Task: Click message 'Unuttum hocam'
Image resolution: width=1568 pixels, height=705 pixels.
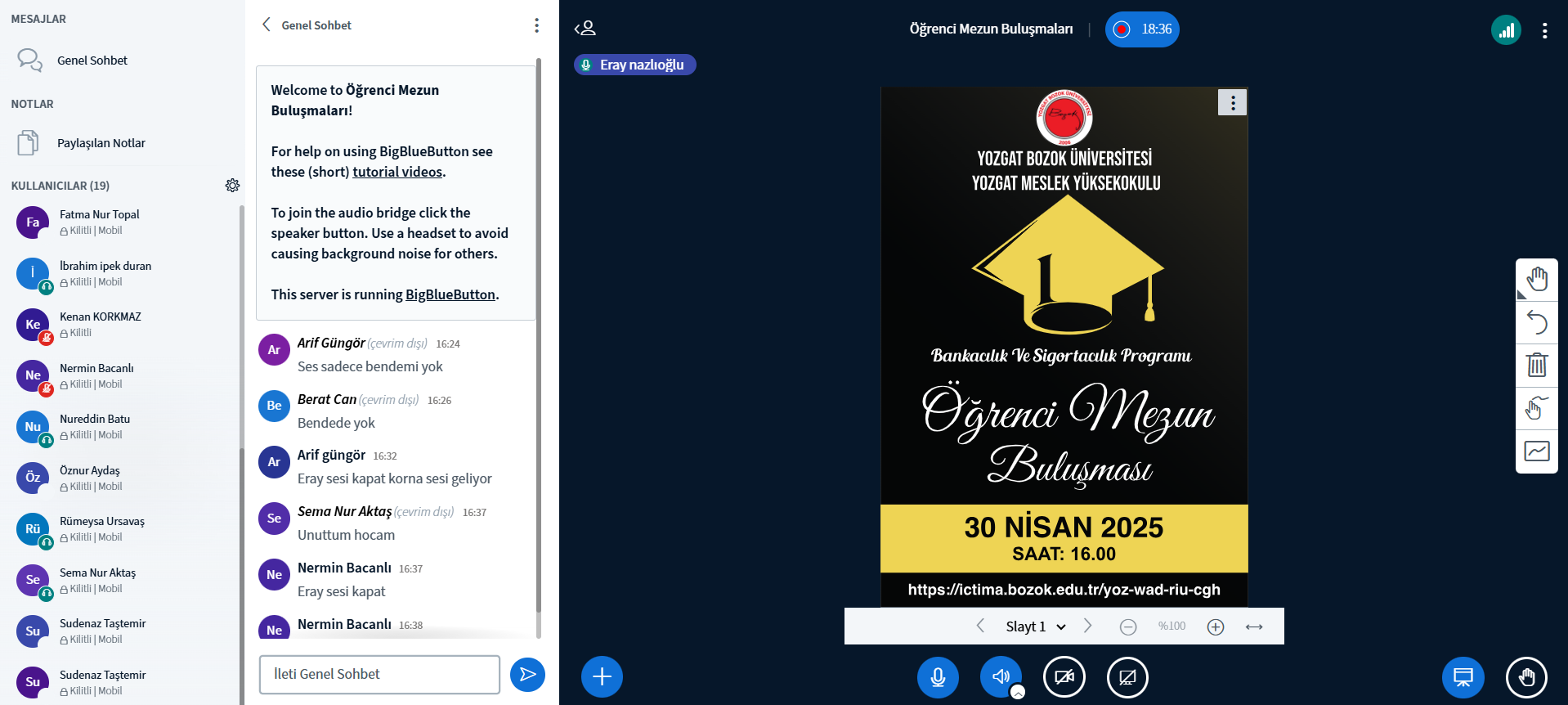Action: point(346,535)
